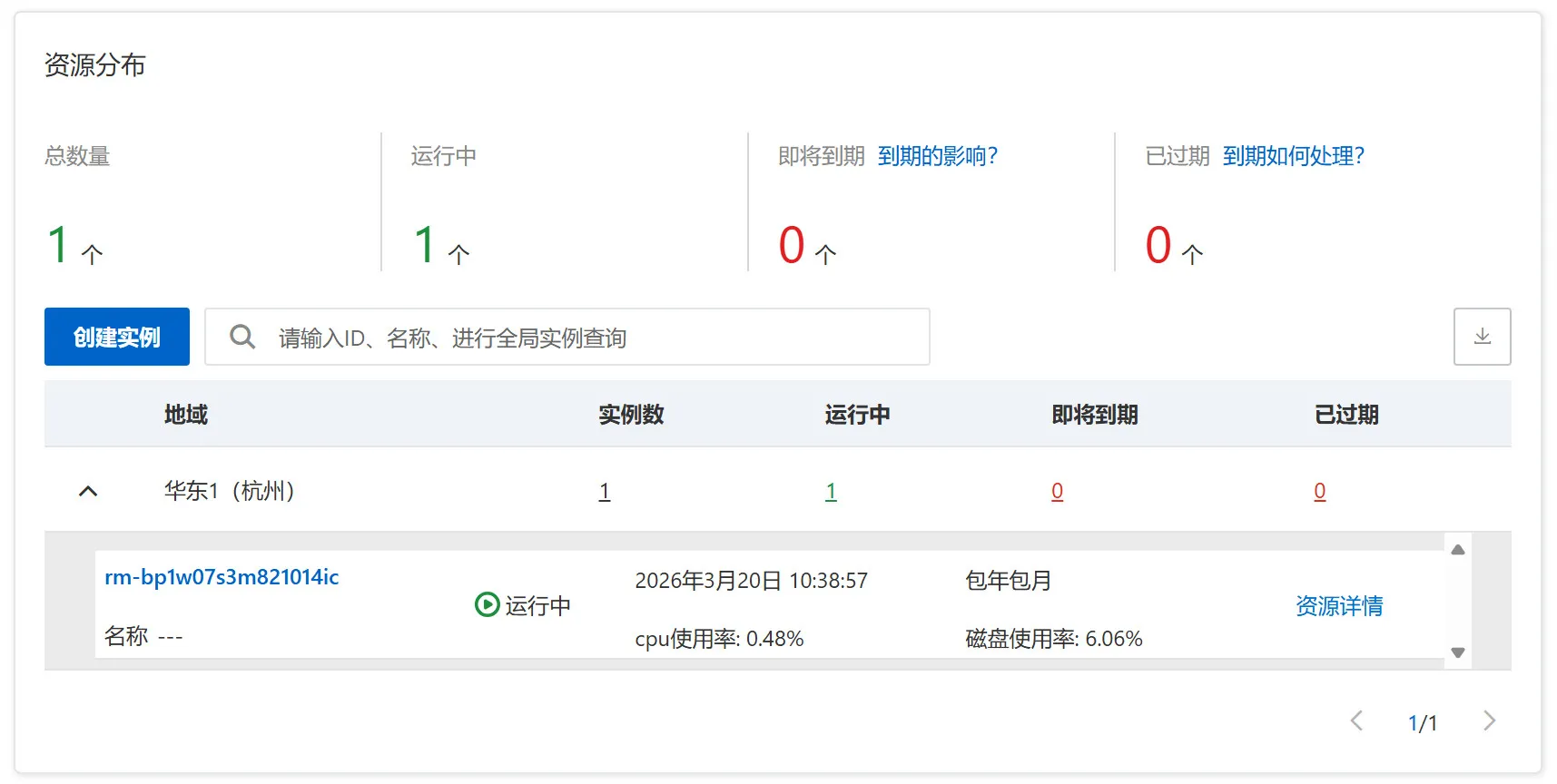Click the 地域 column header
Viewport: 1557px width, 784px height.
click(x=186, y=415)
